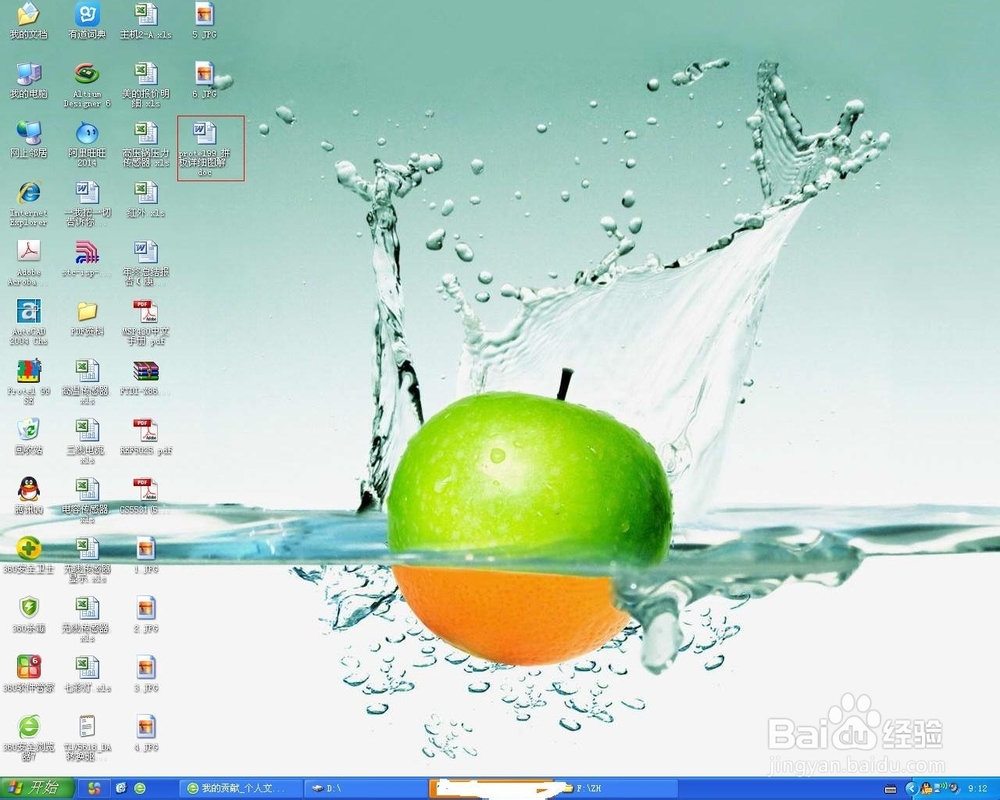Screen dimensions: 1000x800
Task: Select 高压锅压力传感器.xls file
Action: (x=146, y=144)
